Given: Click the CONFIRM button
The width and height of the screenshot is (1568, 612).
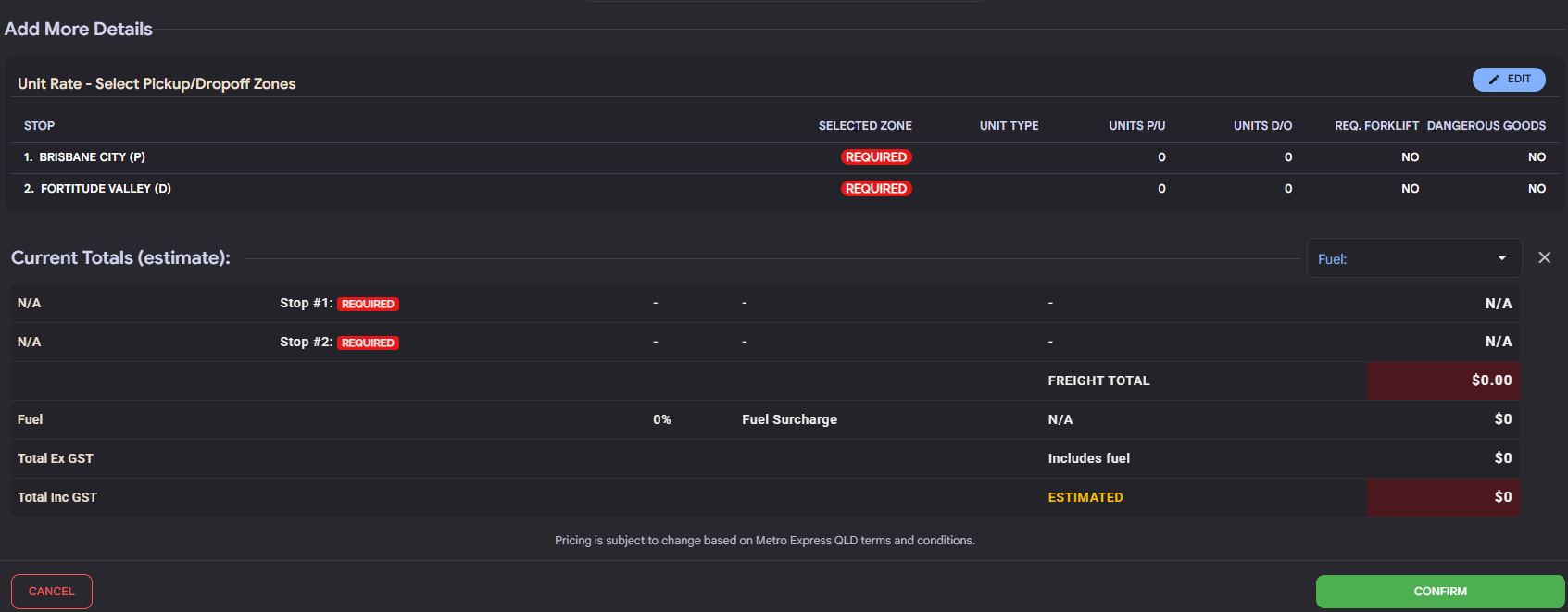Looking at the screenshot, I should (1440, 592).
